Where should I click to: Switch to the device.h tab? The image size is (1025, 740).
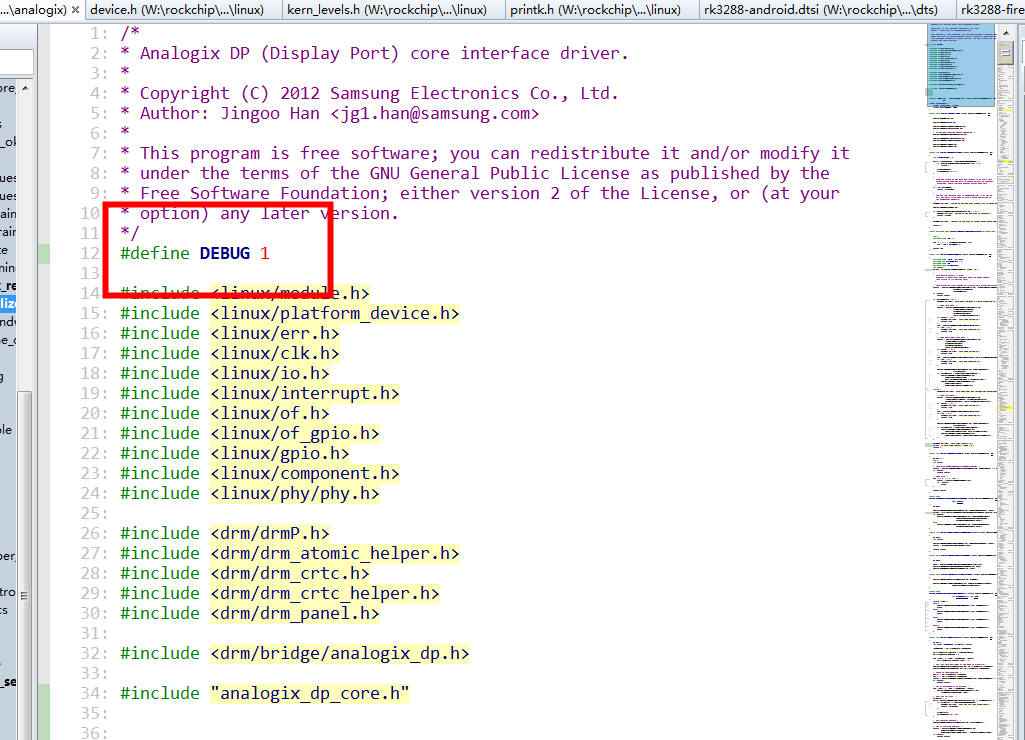pyautogui.click(x=177, y=10)
